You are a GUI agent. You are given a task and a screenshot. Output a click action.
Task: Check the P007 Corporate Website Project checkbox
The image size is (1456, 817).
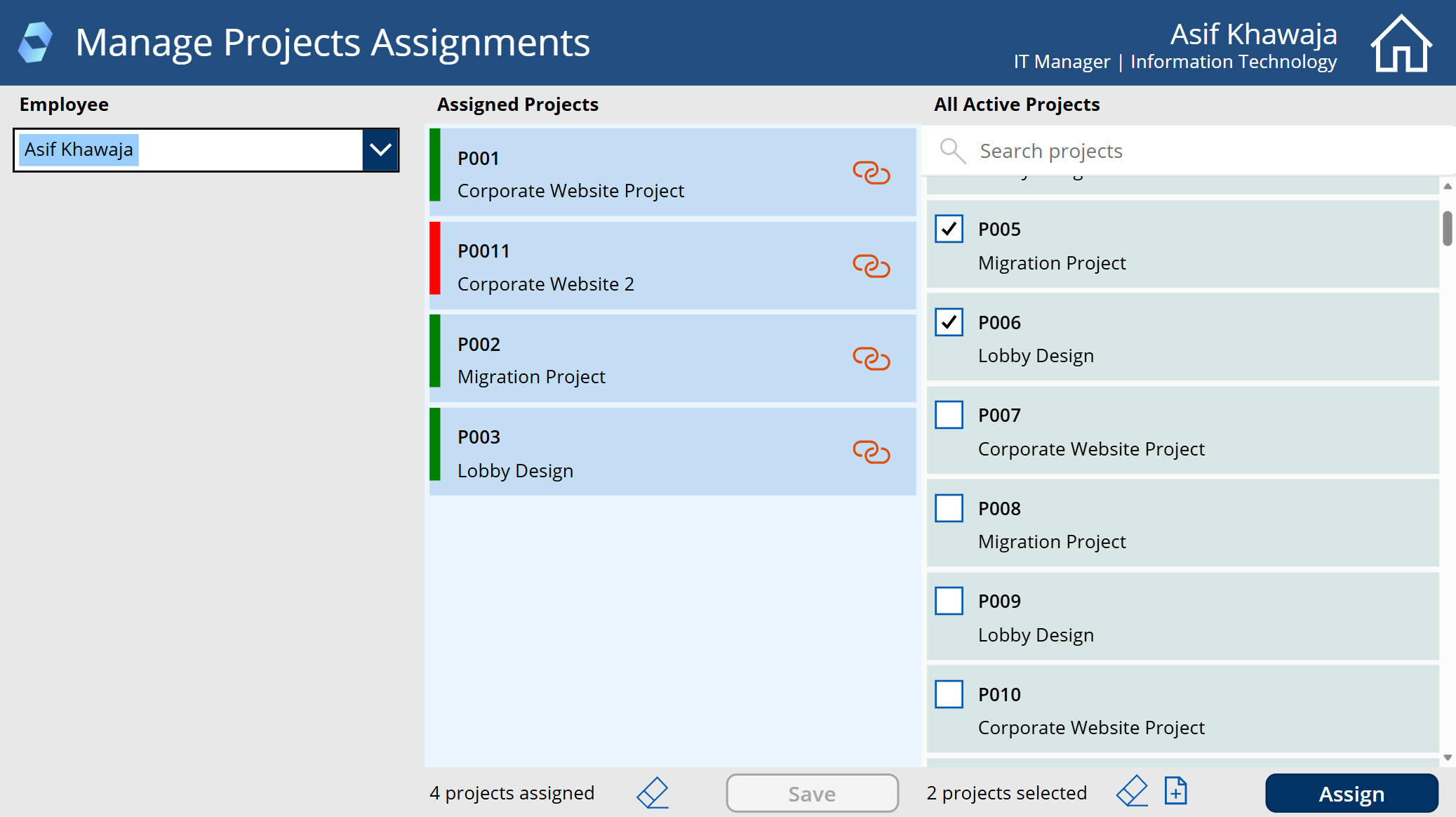(949, 415)
